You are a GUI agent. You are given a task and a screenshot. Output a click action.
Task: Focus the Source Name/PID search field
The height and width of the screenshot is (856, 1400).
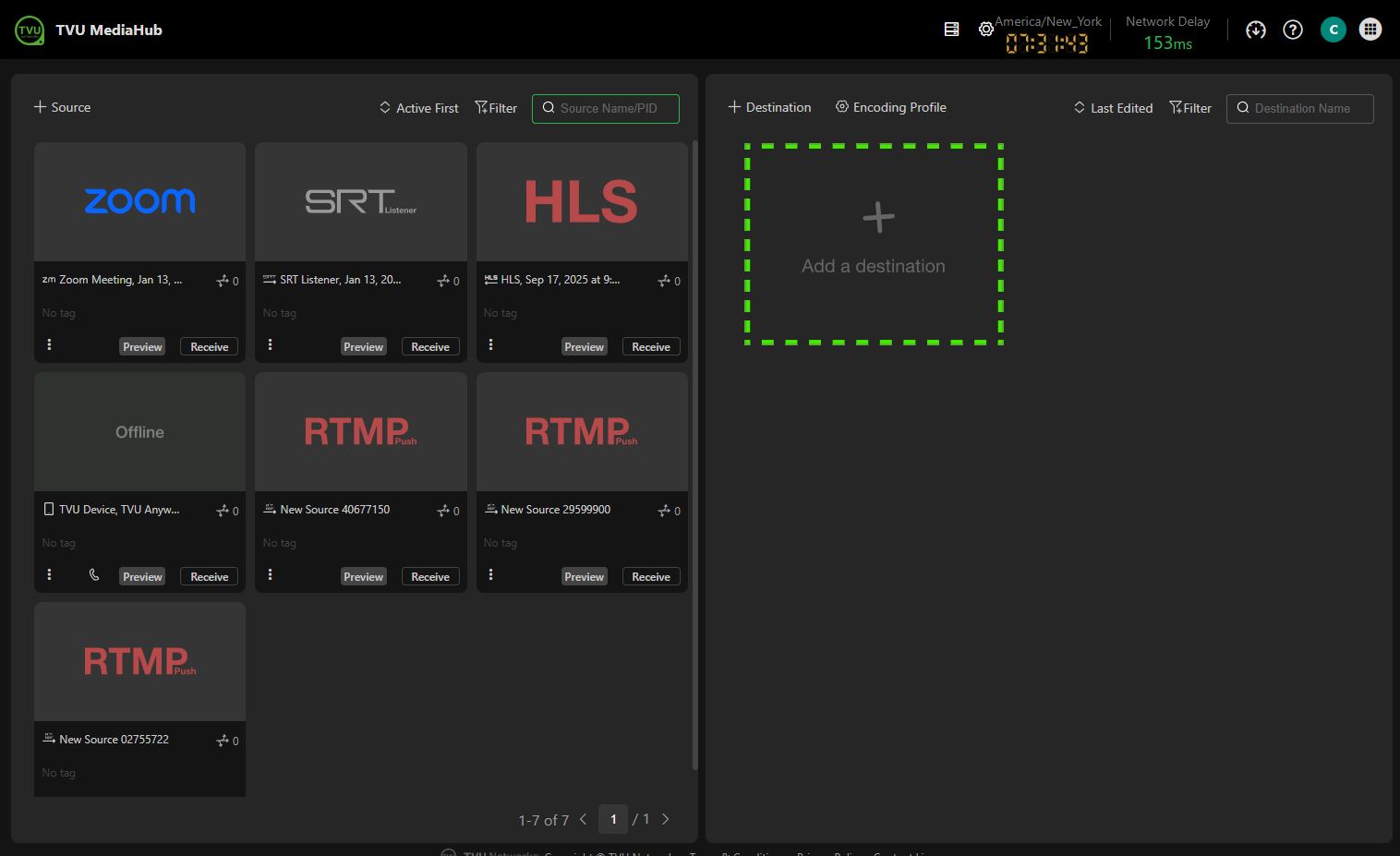(x=606, y=108)
